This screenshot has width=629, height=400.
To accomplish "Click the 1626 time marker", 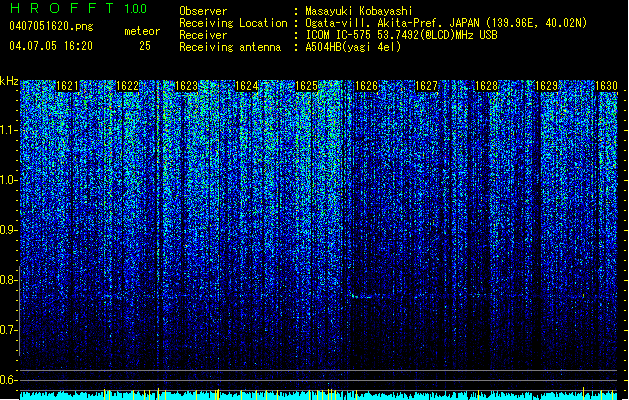I will tap(366, 86).
